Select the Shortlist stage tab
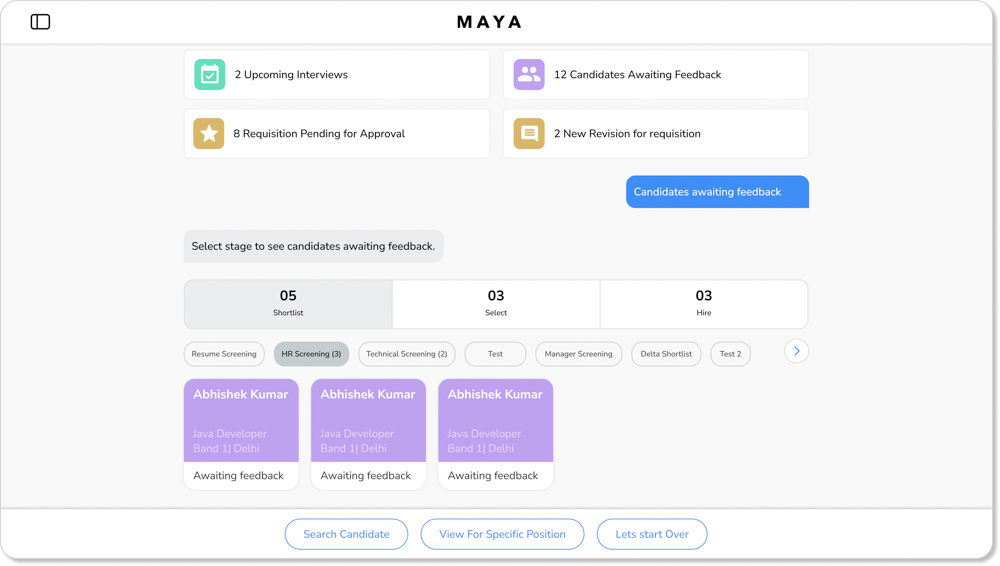Viewport: 1000px width, 566px height. [288, 304]
